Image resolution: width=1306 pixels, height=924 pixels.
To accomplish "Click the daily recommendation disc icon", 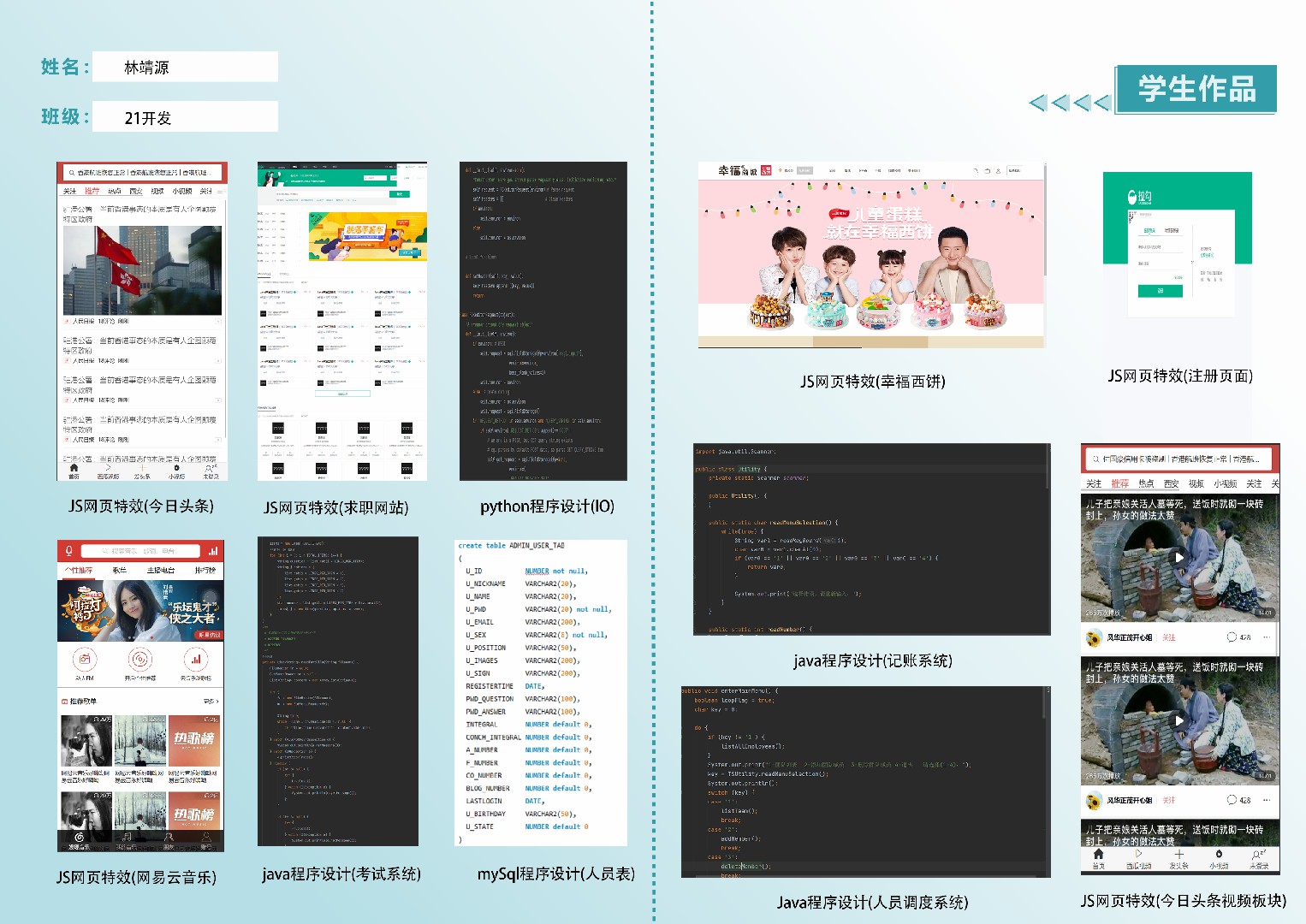I will point(140,660).
